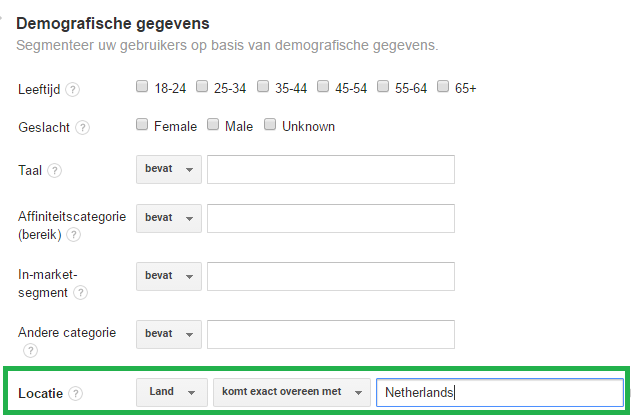The image size is (631, 418).
Task: Open help icon under Andere categorie
Action: [x=30, y=350]
